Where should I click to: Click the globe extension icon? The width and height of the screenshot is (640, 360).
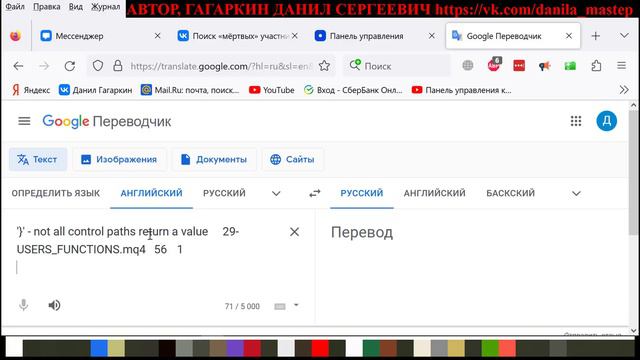pos(468,65)
